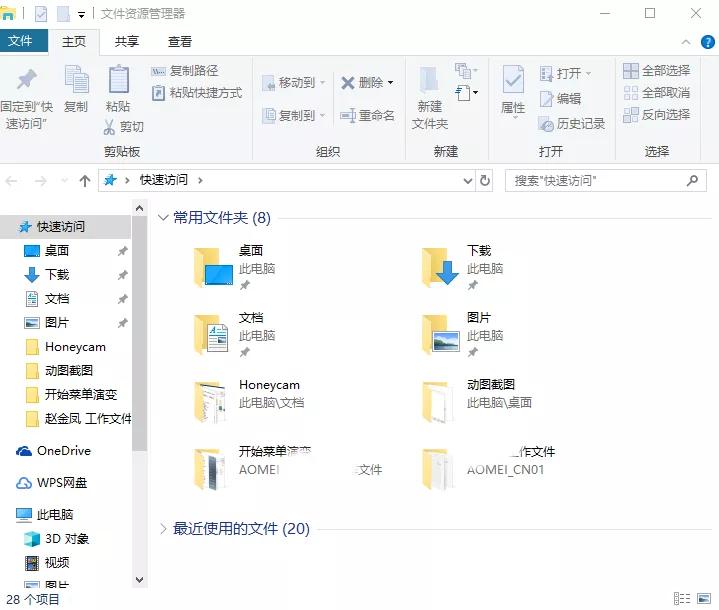This screenshot has height=610, width=719.
Task: Switch to the View (查看) ribbon tab
Action: (180, 41)
